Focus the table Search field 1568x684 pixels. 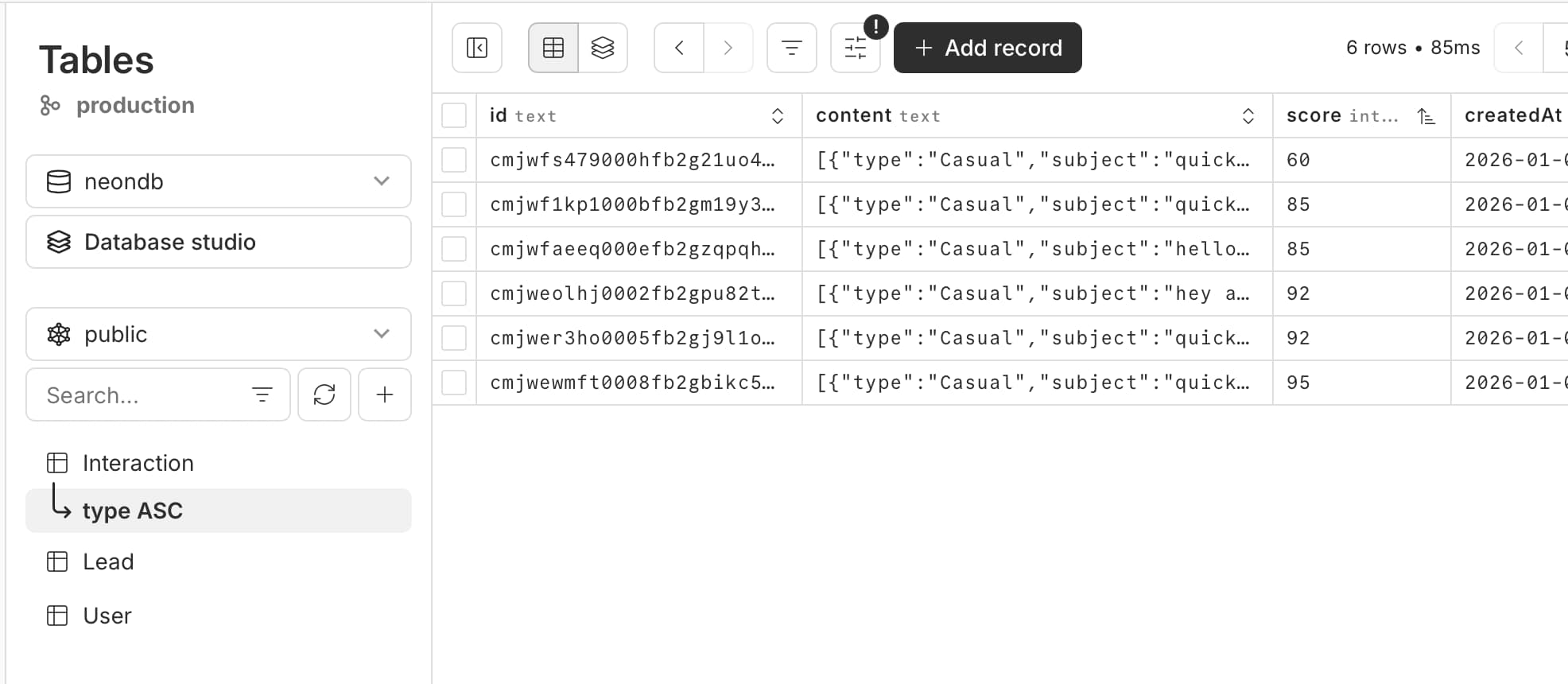(x=143, y=395)
